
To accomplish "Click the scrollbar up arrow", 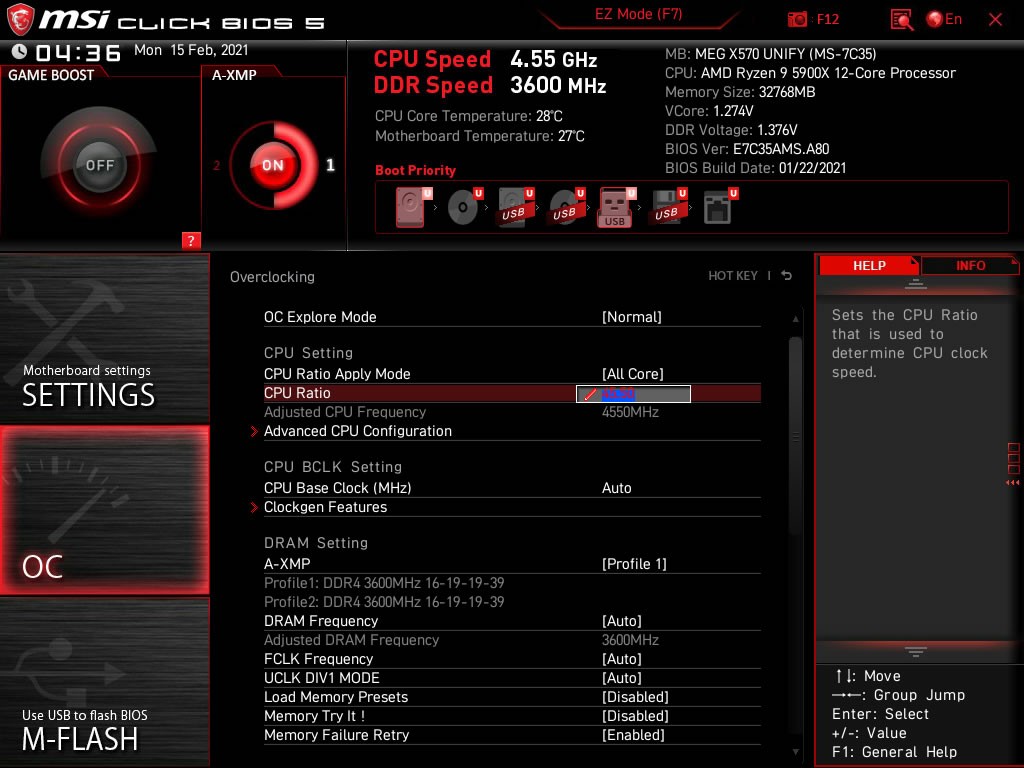I will pos(795,319).
